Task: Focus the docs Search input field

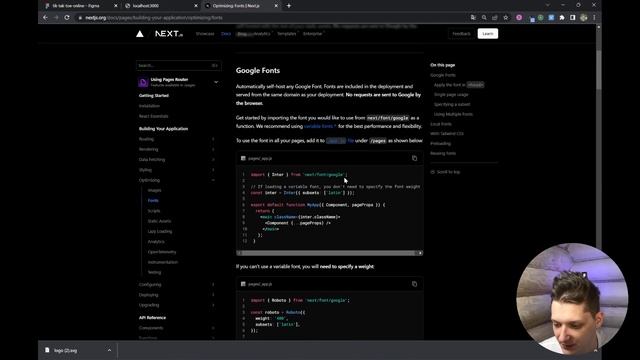Action: click(x=179, y=65)
